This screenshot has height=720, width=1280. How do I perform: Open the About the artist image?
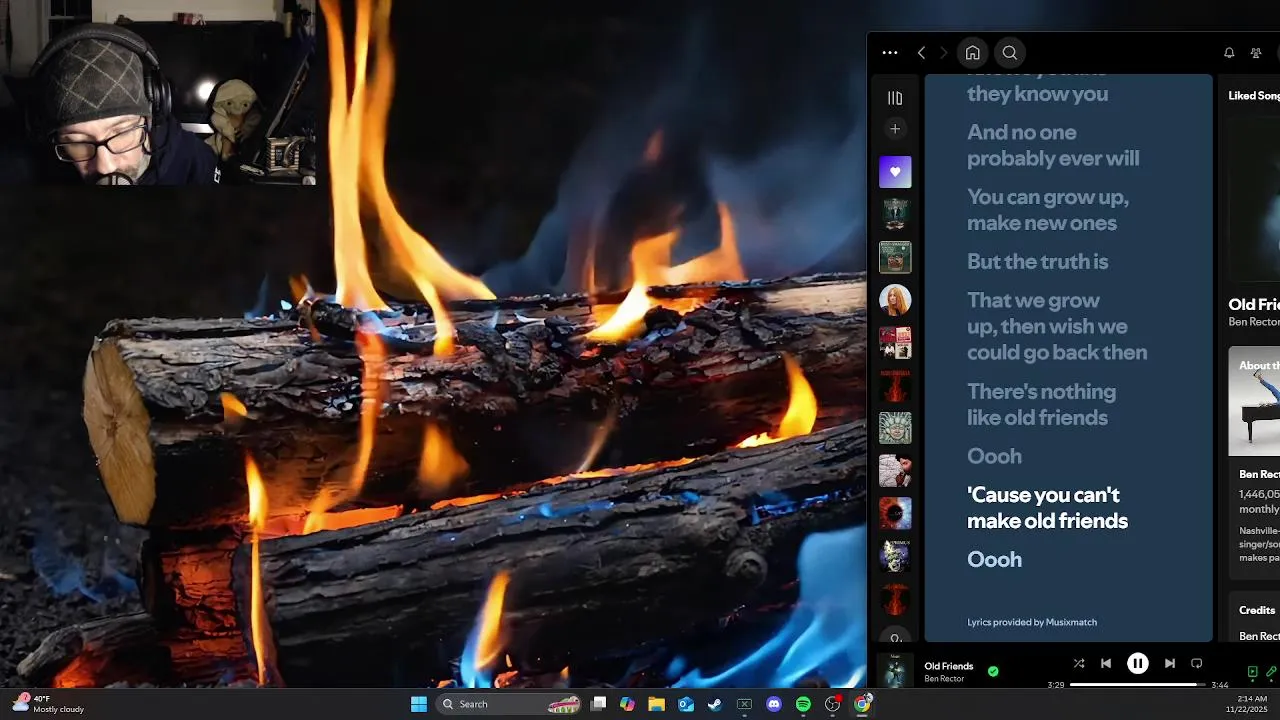point(1254,401)
